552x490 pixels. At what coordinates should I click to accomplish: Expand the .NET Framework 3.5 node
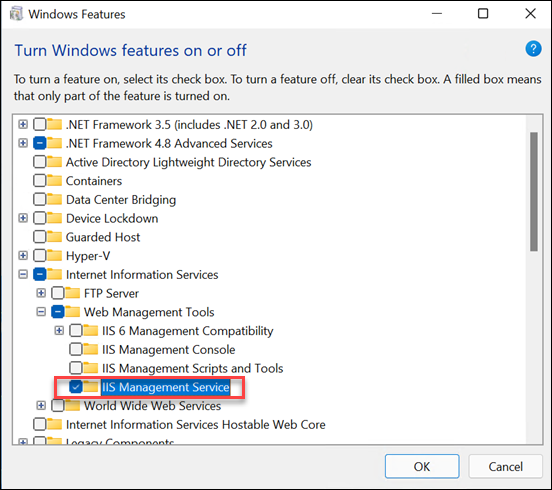[23, 124]
